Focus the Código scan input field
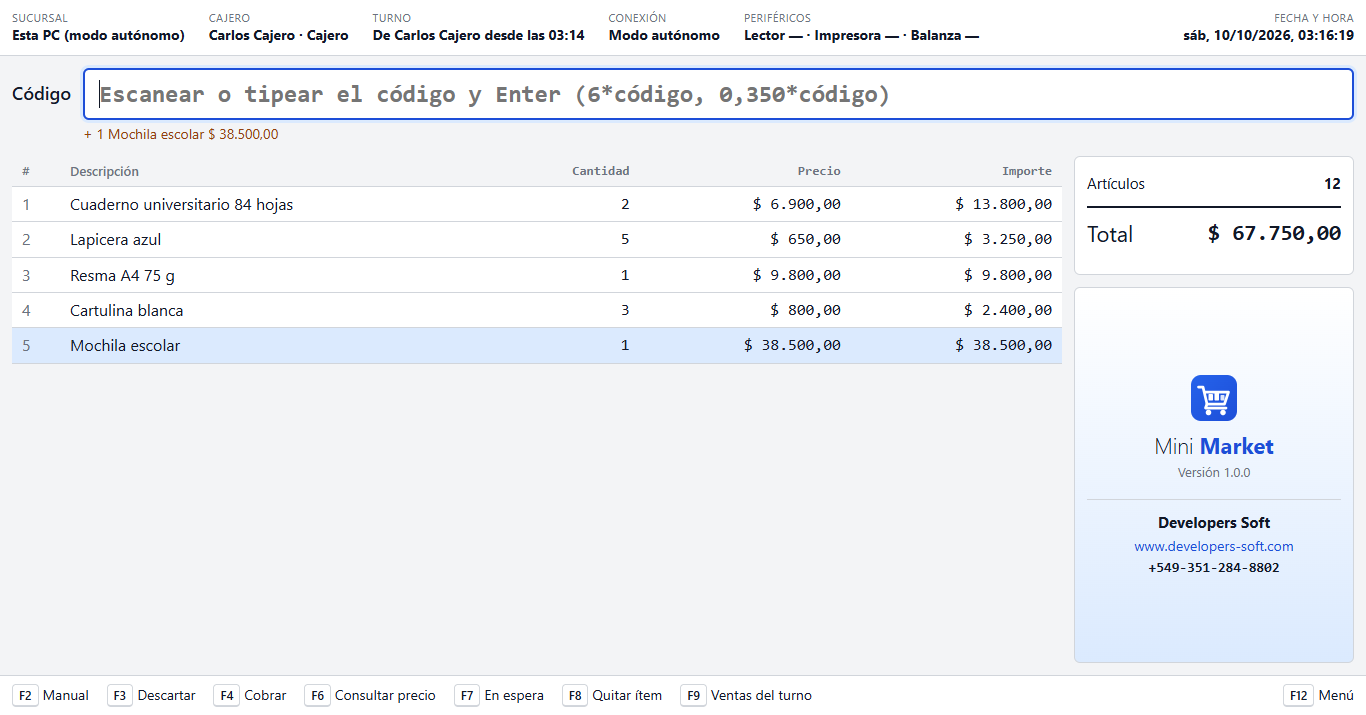Screen dimensions: 1366x715 (x=718, y=94)
